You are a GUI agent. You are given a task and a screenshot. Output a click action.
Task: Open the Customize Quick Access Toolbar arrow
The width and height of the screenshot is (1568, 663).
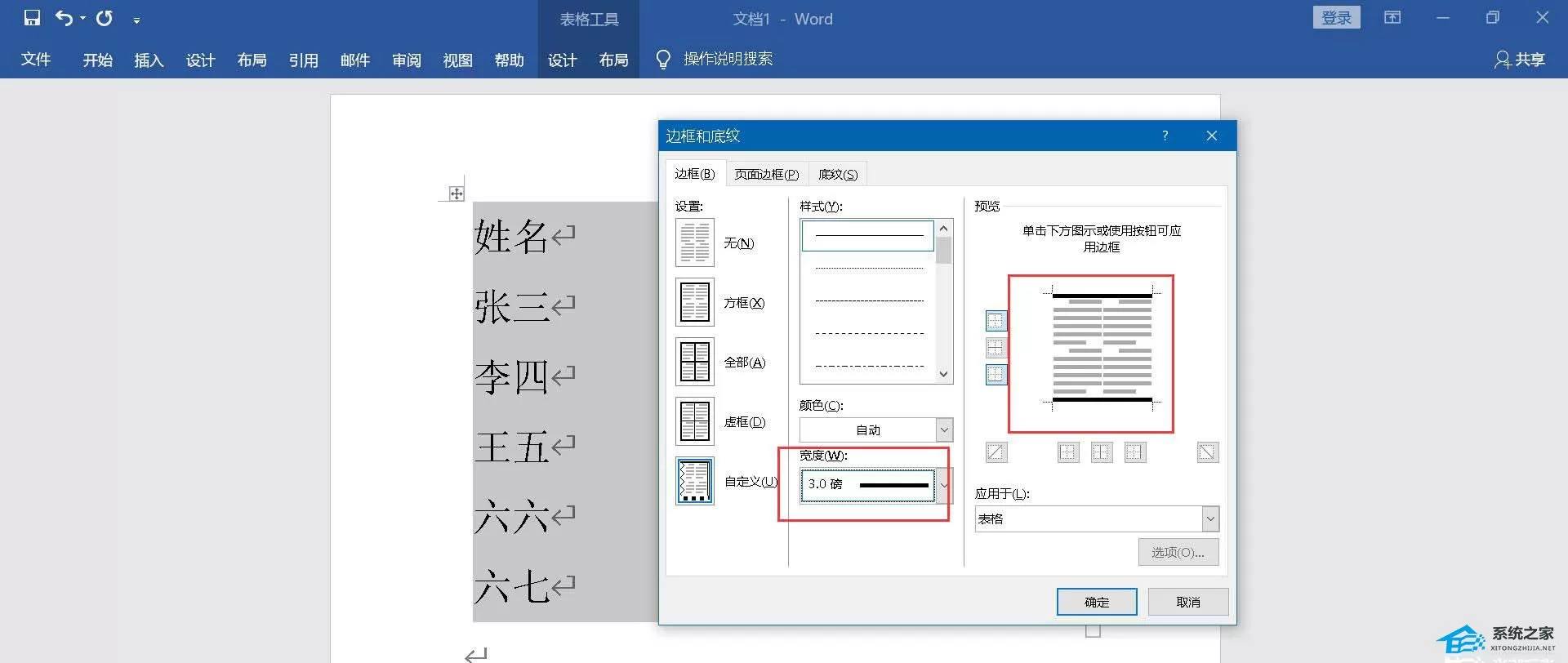[136, 20]
